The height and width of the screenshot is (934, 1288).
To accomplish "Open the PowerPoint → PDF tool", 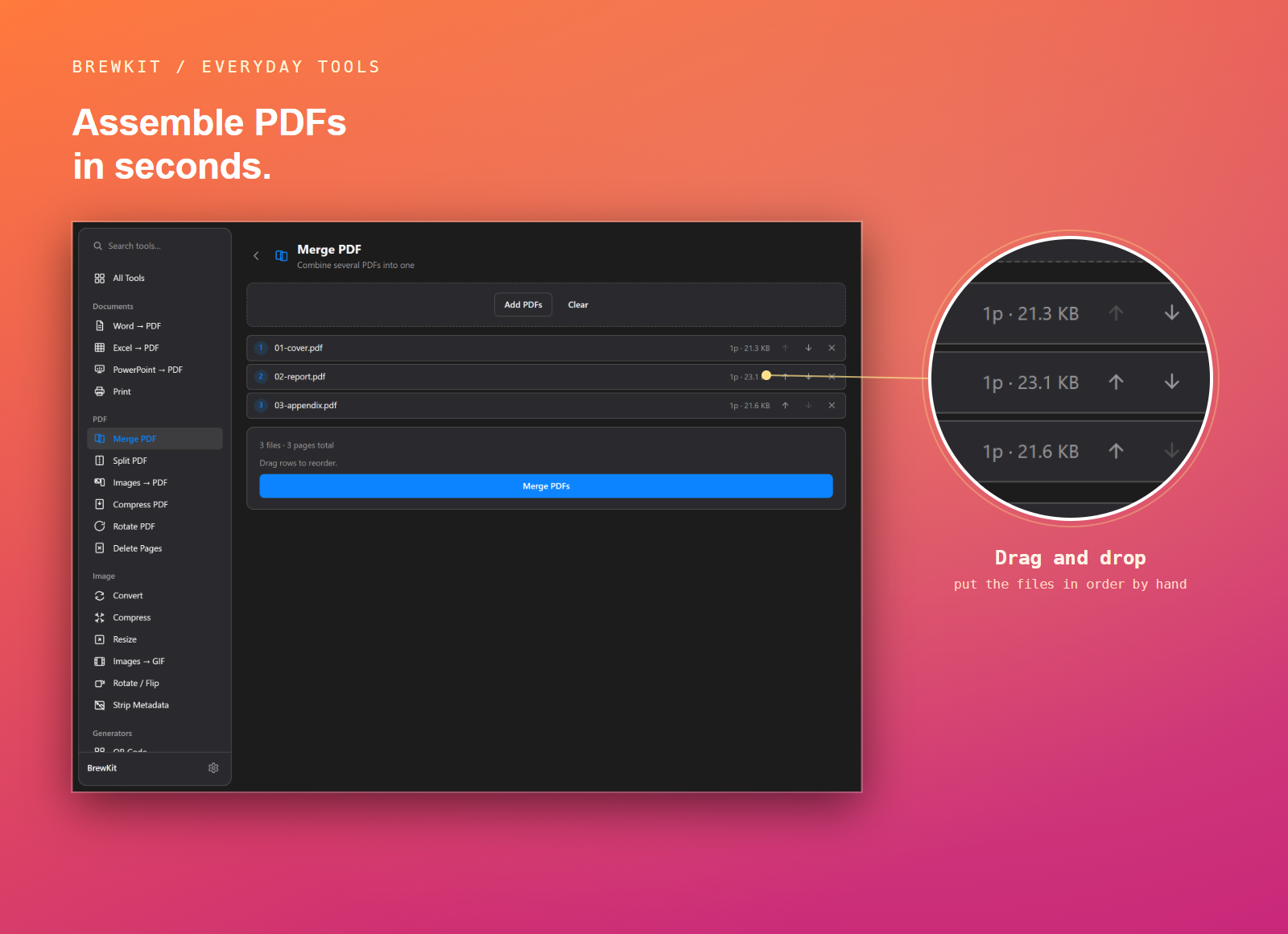I will point(155,370).
